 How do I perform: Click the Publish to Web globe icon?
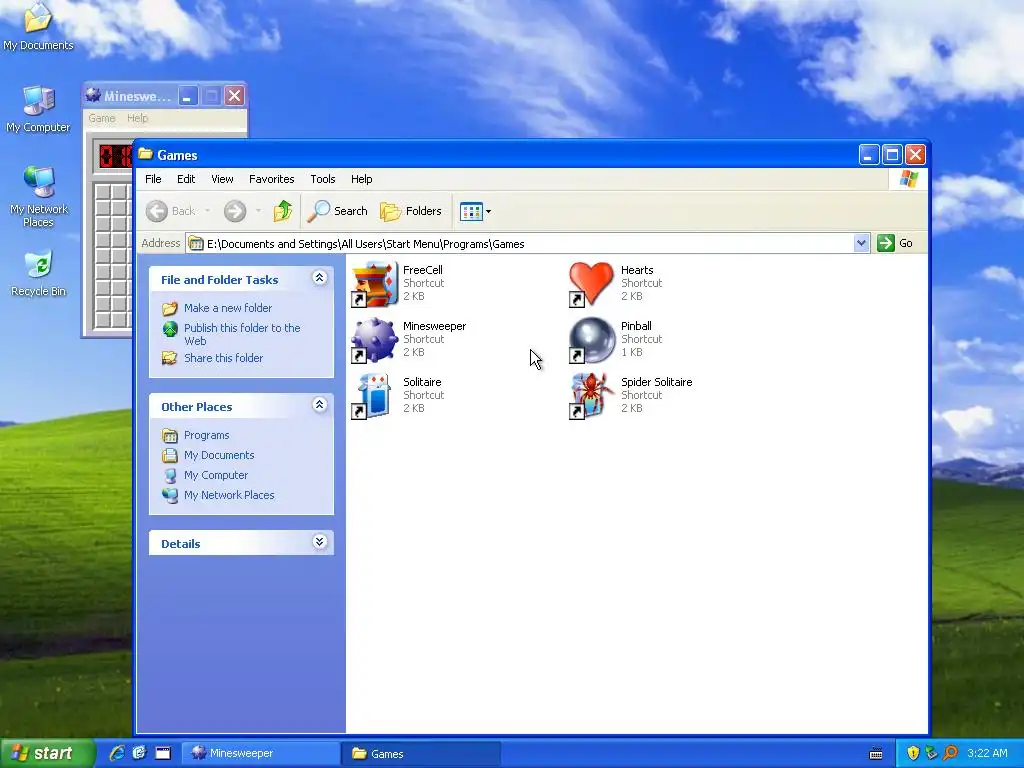coord(170,329)
